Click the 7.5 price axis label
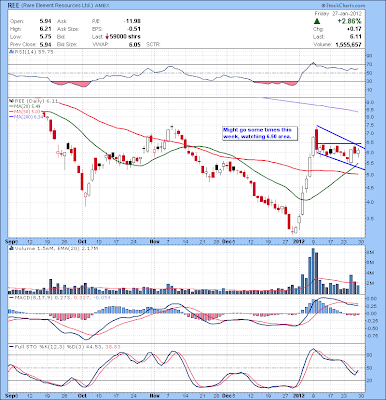Image resolution: width=386 pixels, height=400 pixels. point(370,125)
